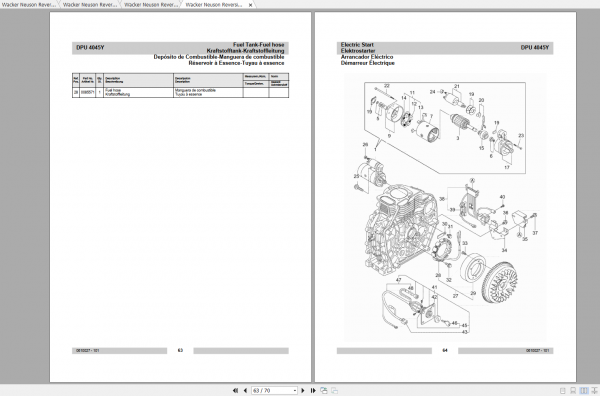Click the 'Electric Start' page heading
600x396 pixels.
coord(357,45)
